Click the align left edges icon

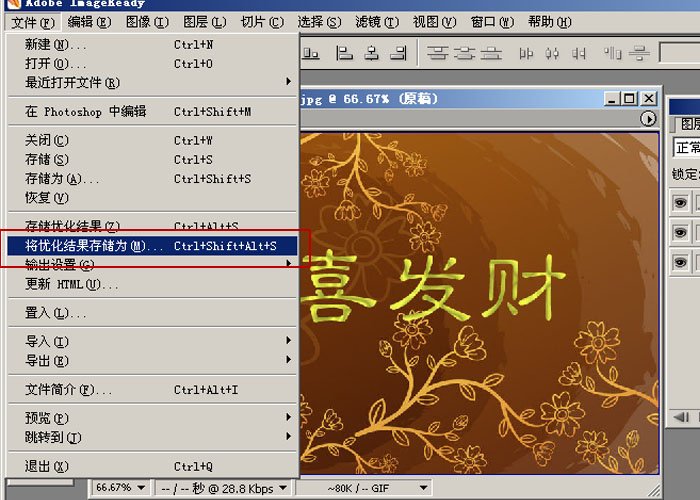click(x=344, y=53)
